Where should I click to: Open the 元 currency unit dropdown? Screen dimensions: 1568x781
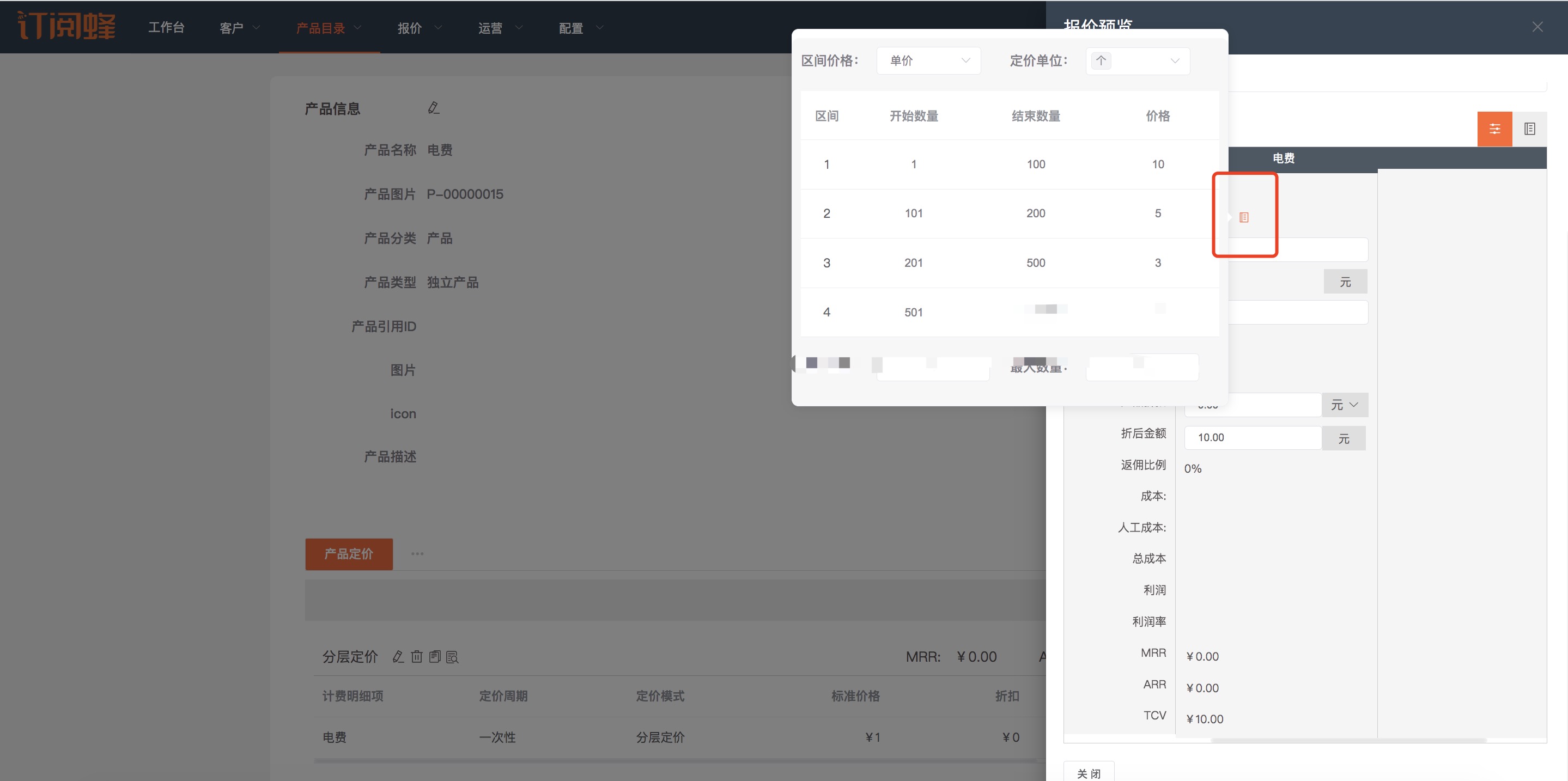[x=1344, y=405]
